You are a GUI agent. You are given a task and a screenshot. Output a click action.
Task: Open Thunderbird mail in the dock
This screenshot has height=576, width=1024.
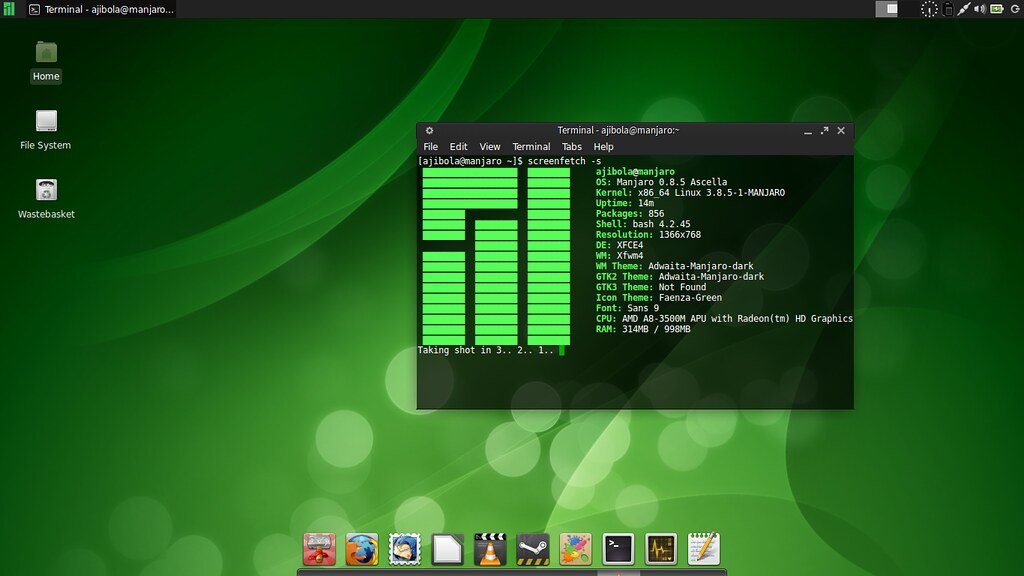(404, 549)
